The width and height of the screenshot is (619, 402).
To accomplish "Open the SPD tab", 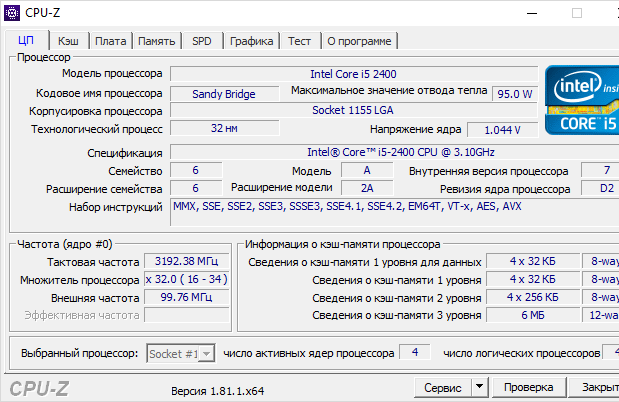I will (x=202, y=41).
